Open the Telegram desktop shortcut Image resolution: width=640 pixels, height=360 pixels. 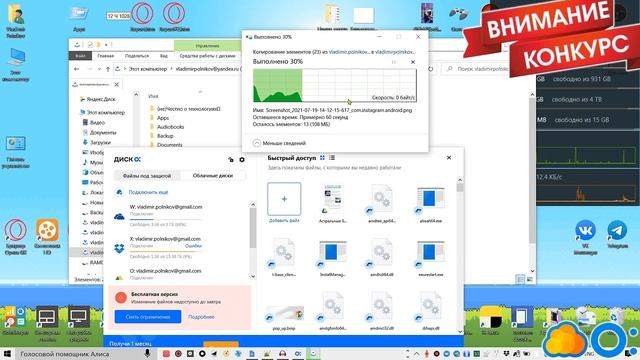click(x=617, y=234)
